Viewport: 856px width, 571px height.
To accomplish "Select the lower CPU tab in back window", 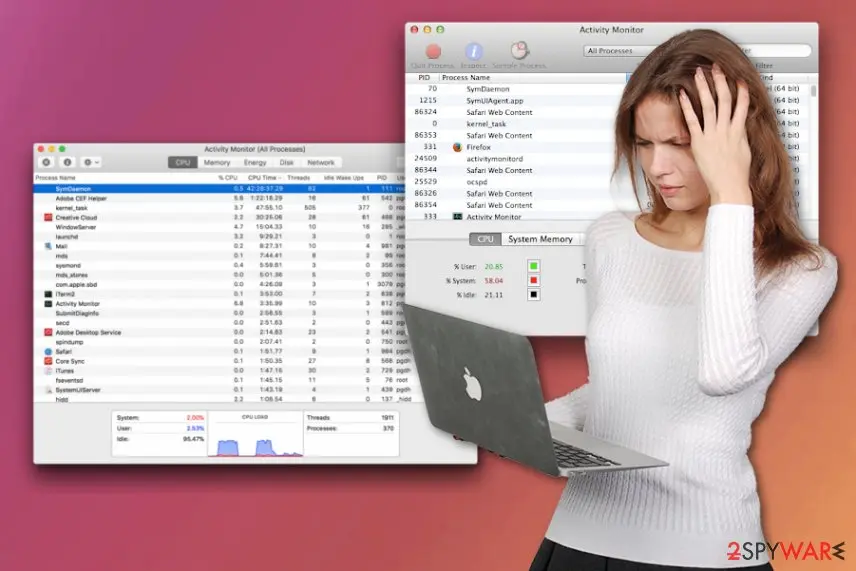I will point(485,239).
